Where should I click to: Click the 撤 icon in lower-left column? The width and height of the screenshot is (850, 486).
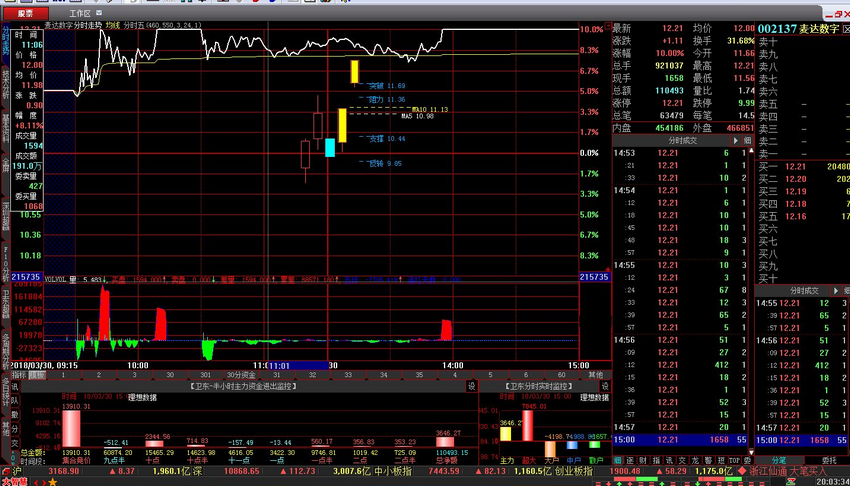click(15, 414)
